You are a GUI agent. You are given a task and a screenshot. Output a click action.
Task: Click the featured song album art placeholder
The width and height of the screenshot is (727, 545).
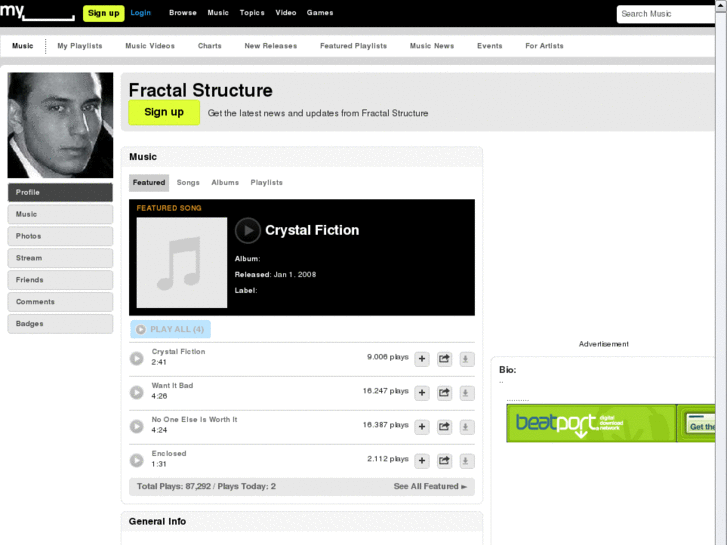[182, 263]
